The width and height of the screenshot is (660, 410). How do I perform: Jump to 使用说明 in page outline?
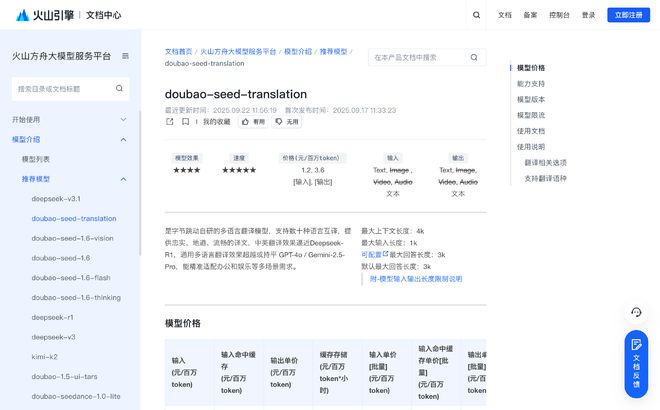(x=531, y=147)
